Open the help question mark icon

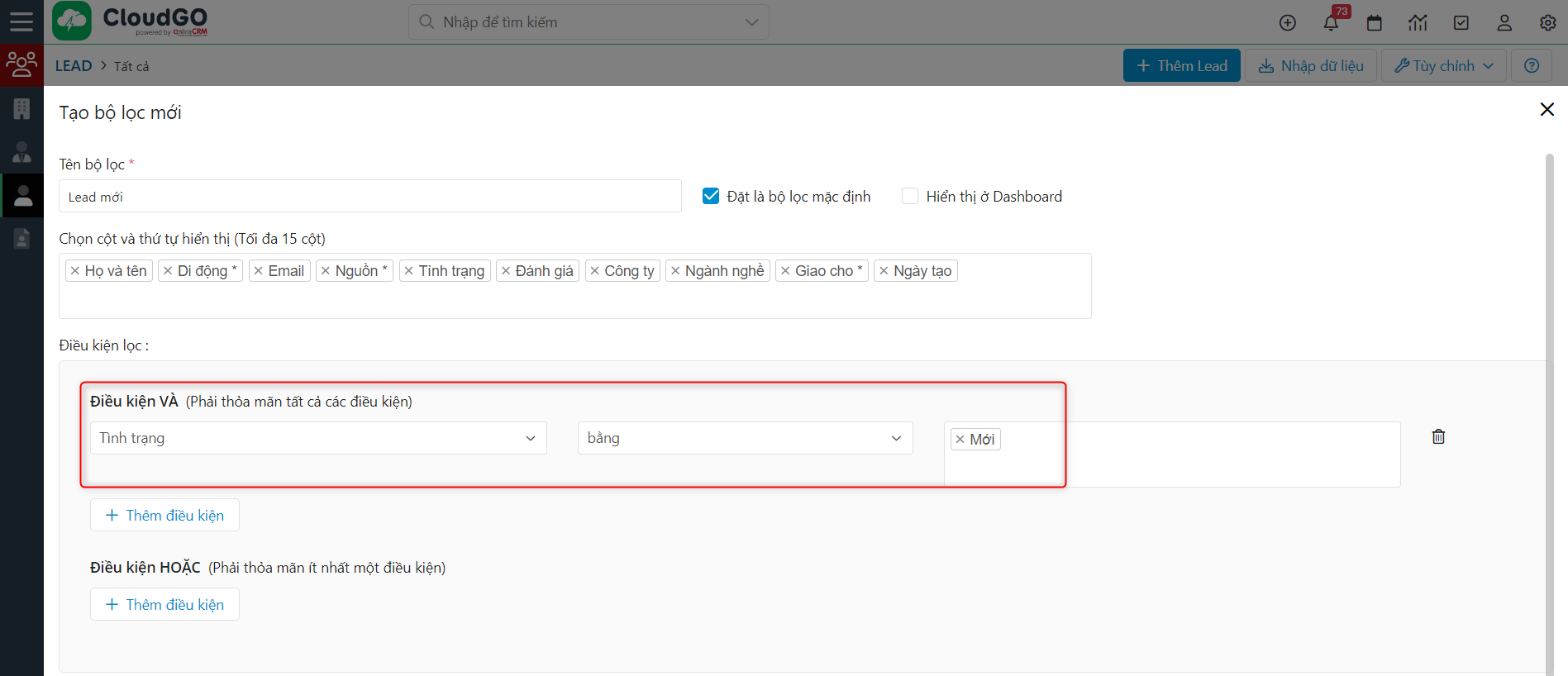pos(1532,65)
